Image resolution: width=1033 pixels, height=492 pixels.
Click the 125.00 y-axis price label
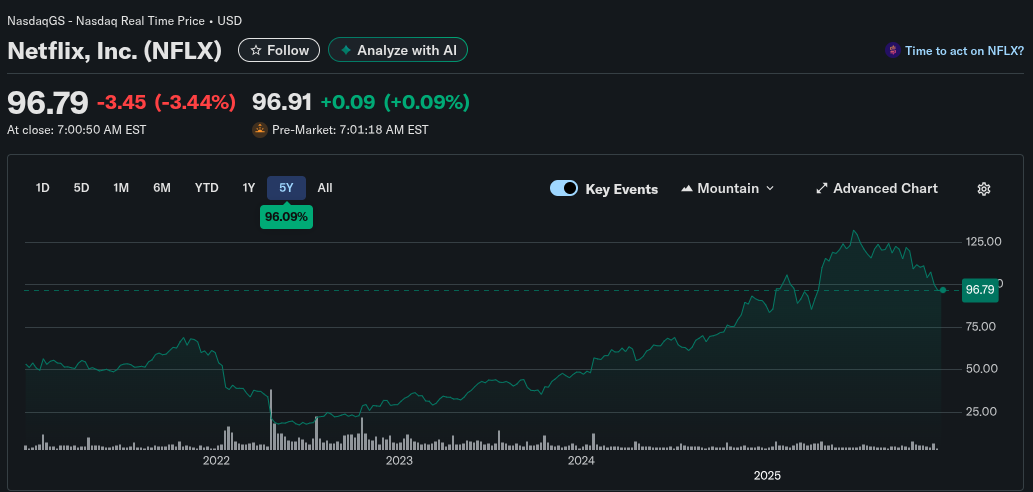point(982,242)
